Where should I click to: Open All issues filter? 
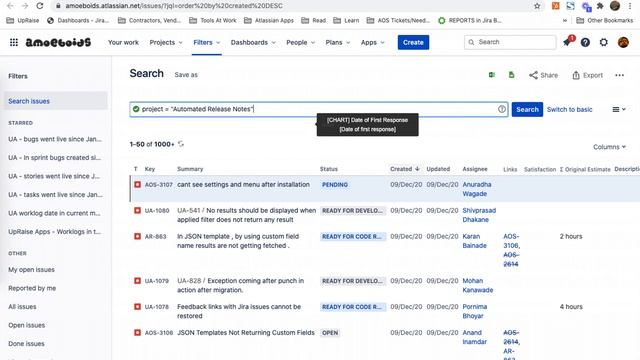(22, 307)
